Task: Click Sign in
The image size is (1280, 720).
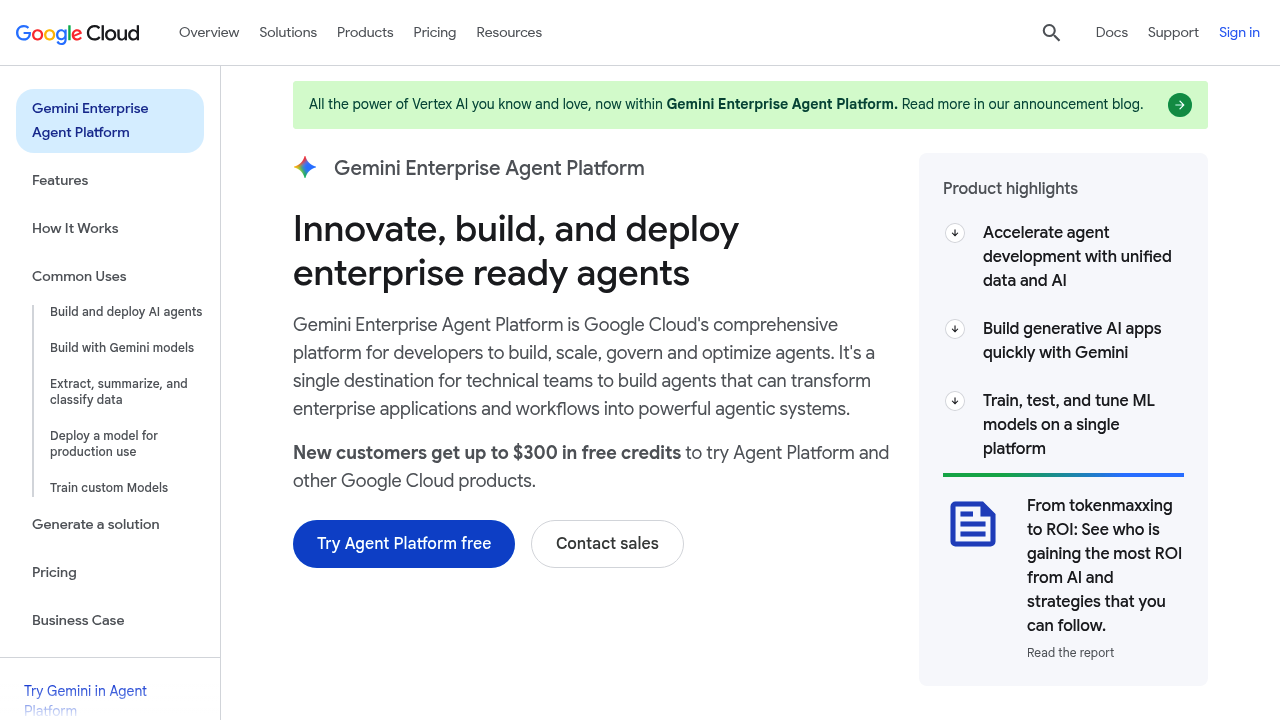Action: [1239, 33]
